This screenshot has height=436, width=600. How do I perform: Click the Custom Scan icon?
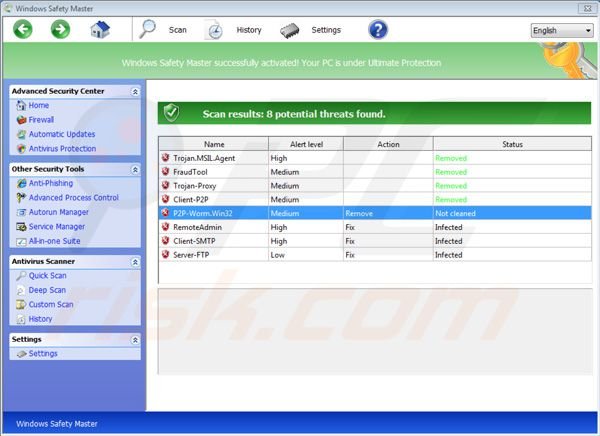21,305
